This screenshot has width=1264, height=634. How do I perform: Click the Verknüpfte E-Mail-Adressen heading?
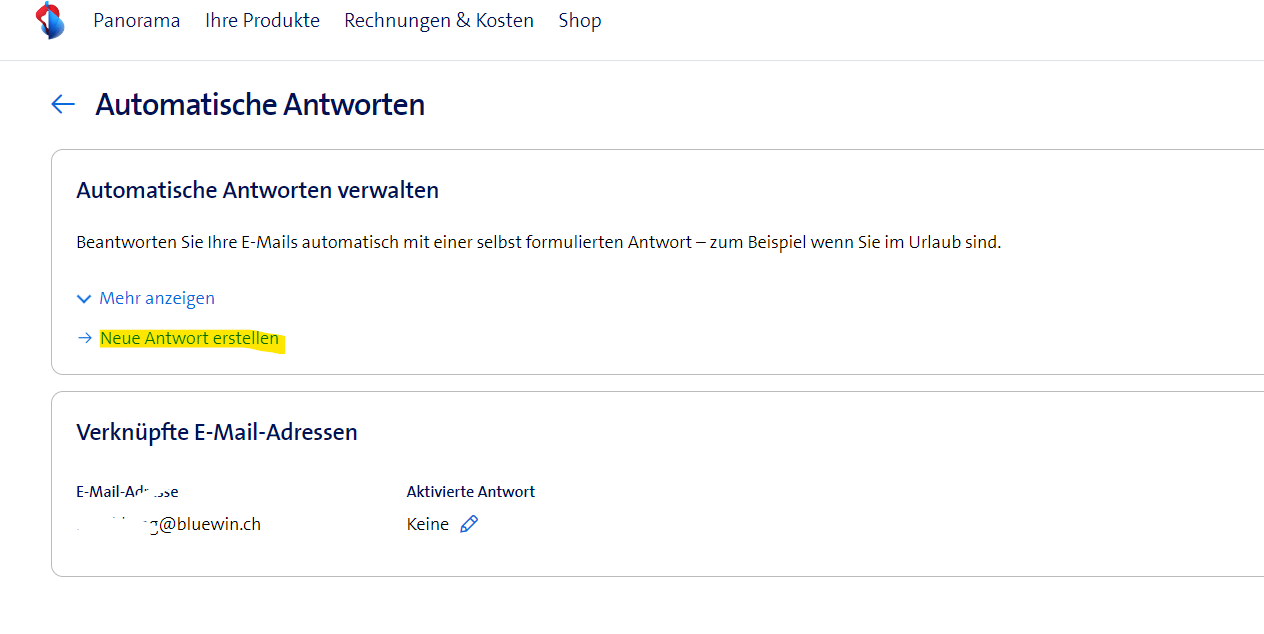[x=217, y=432]
